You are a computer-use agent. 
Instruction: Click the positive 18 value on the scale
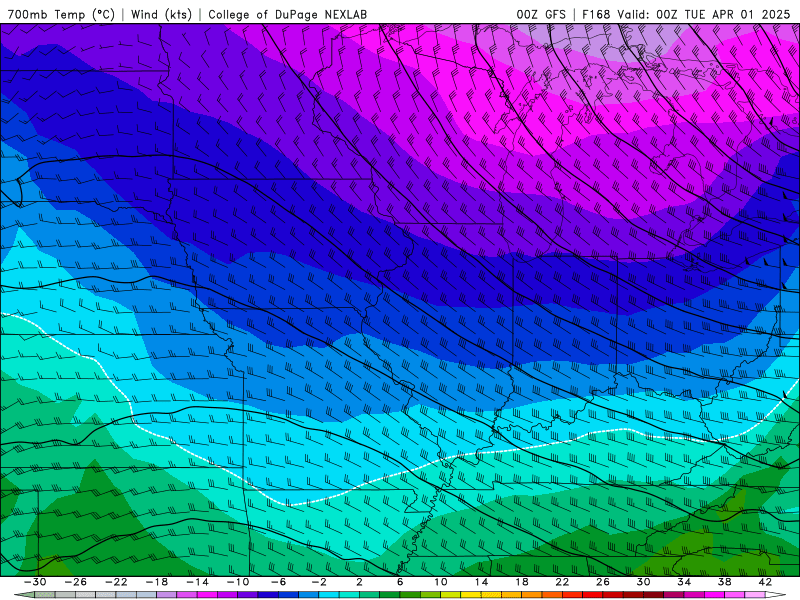click(521, 582)
